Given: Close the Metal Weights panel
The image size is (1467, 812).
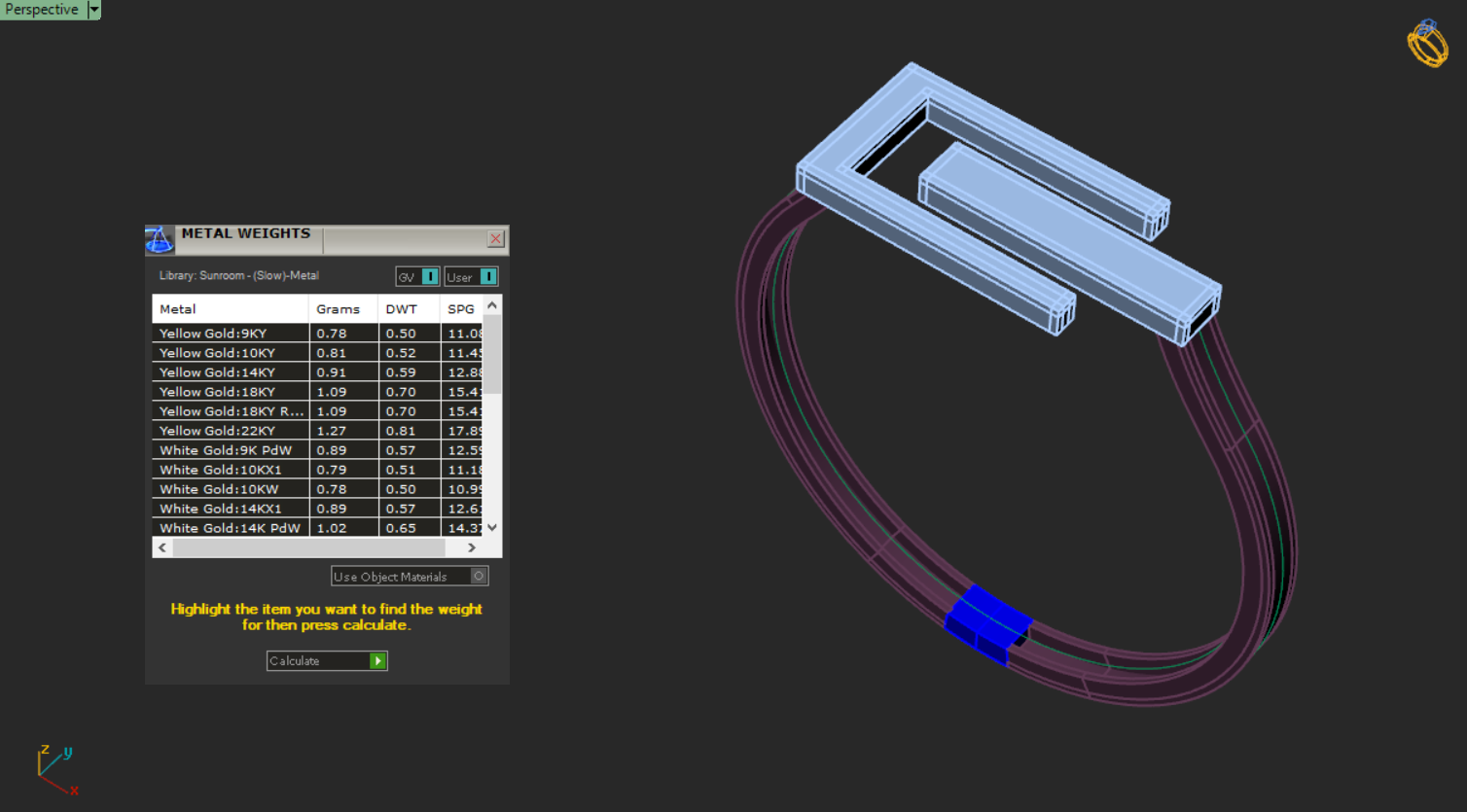Looking at the screenshot, I should tap(496, 239).
